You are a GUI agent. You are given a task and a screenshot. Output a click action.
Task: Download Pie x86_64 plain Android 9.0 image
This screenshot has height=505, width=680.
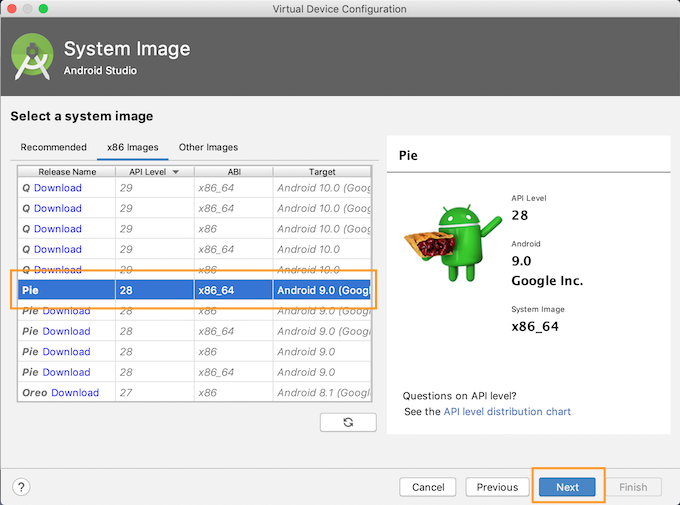pyautogui.click(x=66, y=372)
